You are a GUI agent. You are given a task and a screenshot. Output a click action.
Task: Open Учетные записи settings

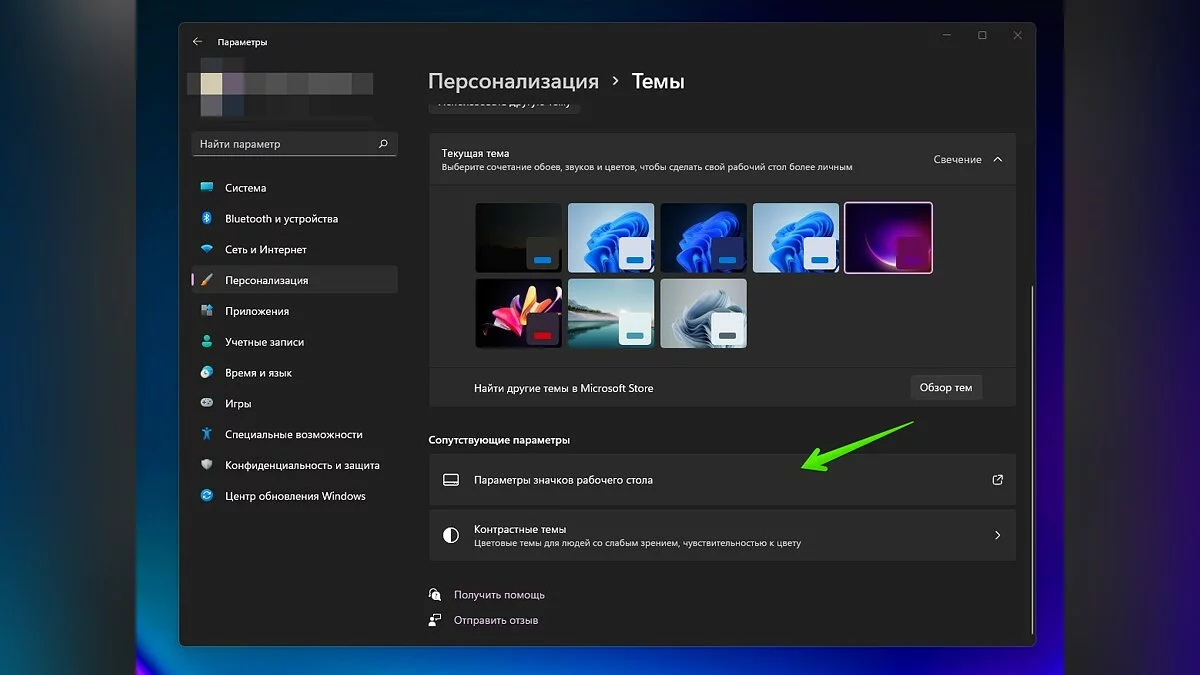pyautogui.click(x=264, y=342)
